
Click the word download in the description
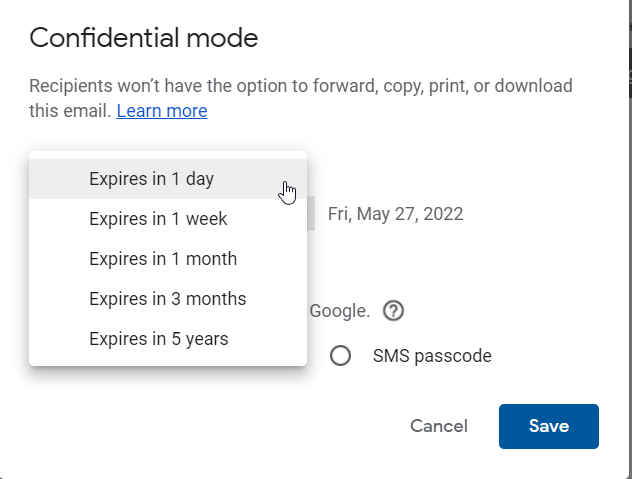pos(534,86)
